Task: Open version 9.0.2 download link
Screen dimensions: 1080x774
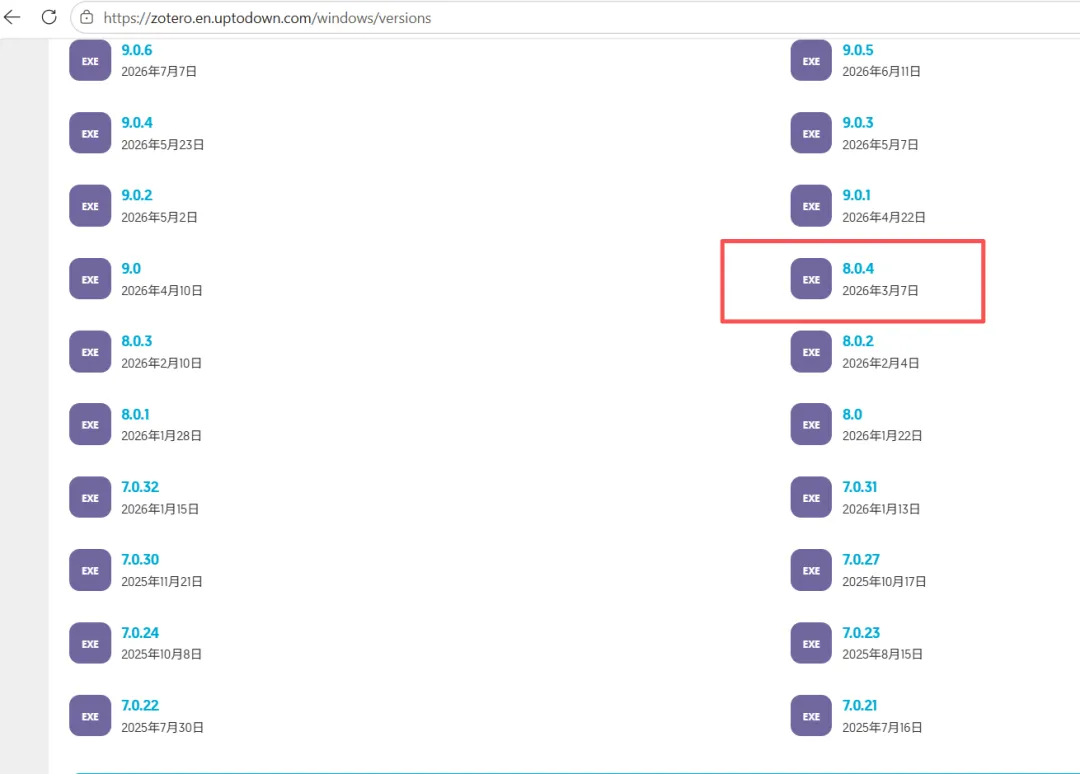Action: 136,195
